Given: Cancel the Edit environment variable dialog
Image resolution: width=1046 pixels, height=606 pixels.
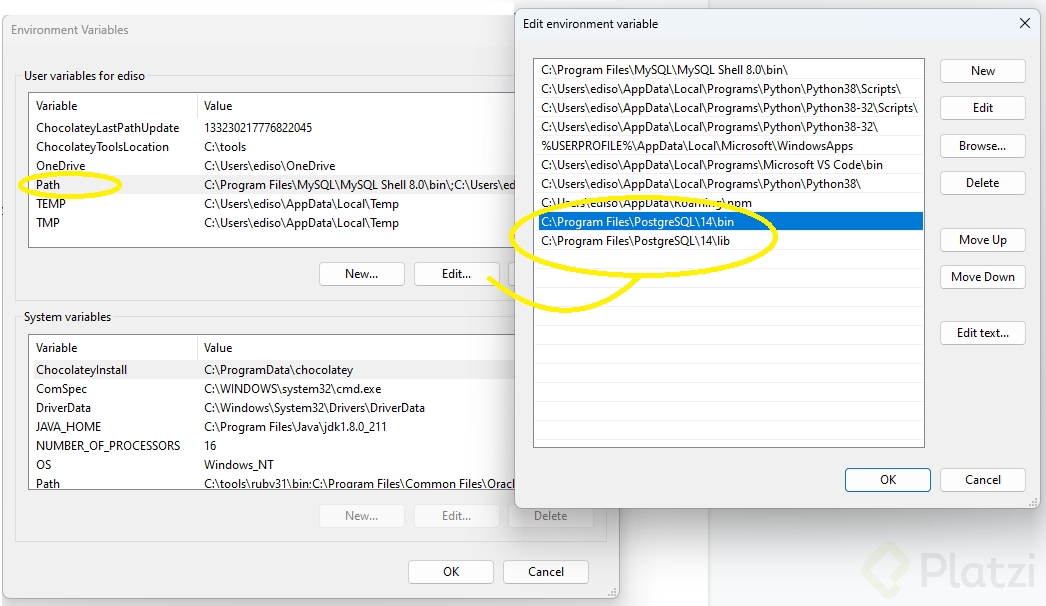Looking at the screenshot, I should coord(983,480).
